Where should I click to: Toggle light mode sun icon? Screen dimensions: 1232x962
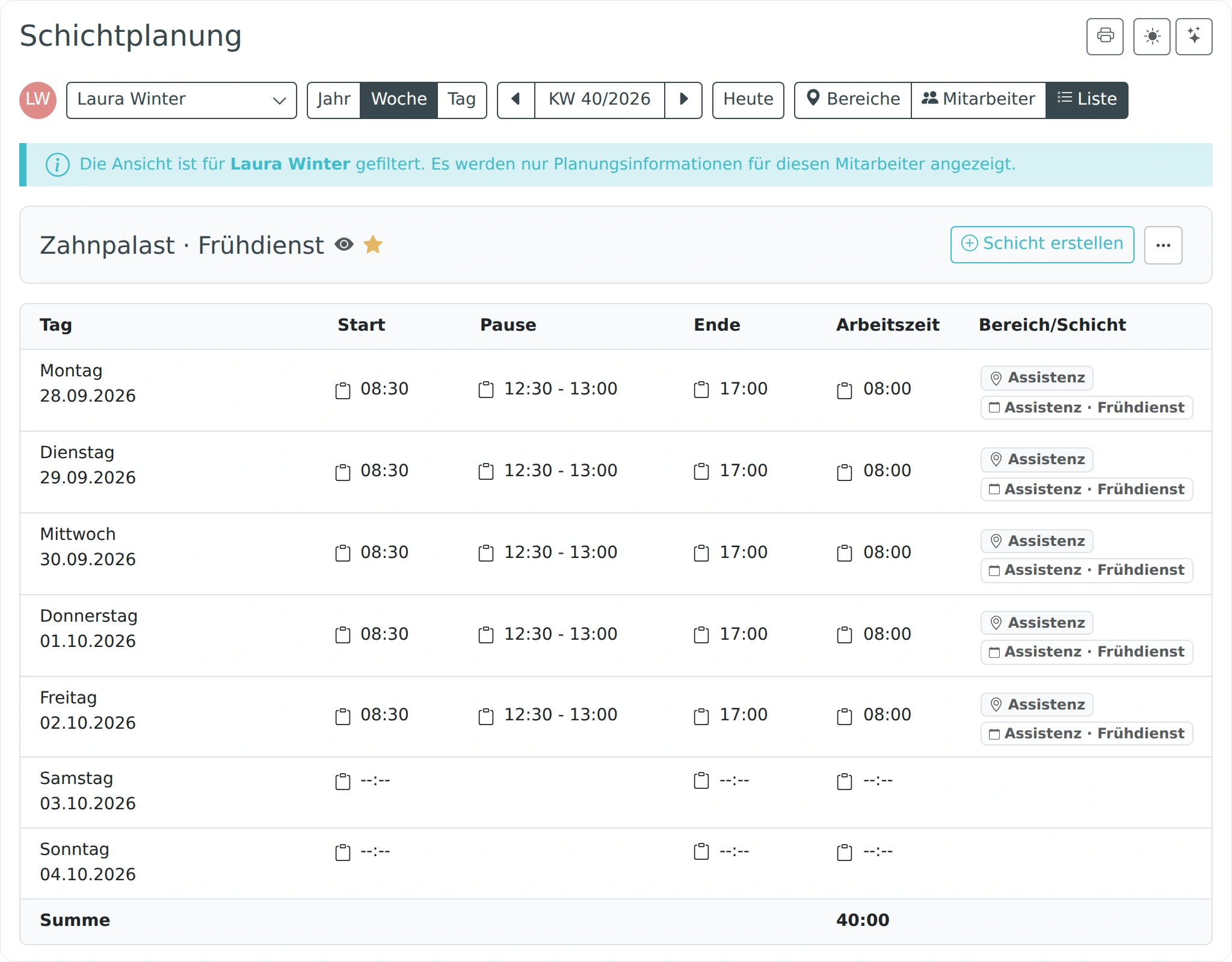[1151, 37]
